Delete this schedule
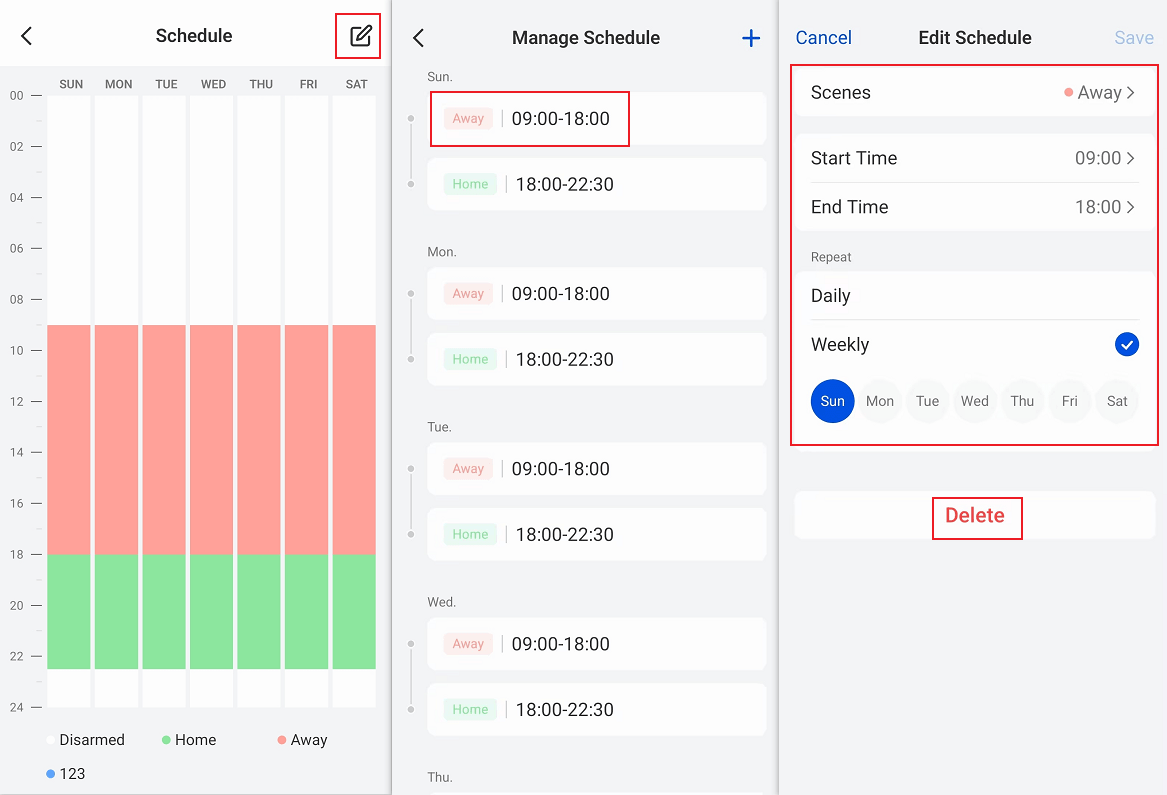The height and width of the screenshot is (795, 1167). 975,516
